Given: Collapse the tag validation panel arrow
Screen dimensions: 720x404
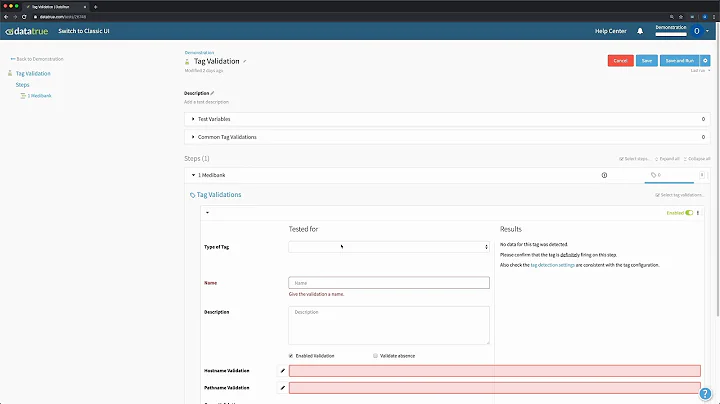Looking at the screenshot, I should pos(208,213).
